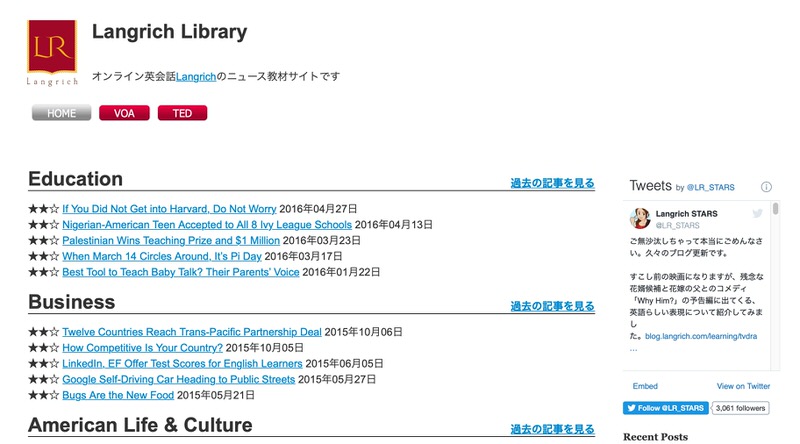Open Nigerian-American Teen Ivy League article
The height and width of the screenshot is (444, 800).
point(207,225)
